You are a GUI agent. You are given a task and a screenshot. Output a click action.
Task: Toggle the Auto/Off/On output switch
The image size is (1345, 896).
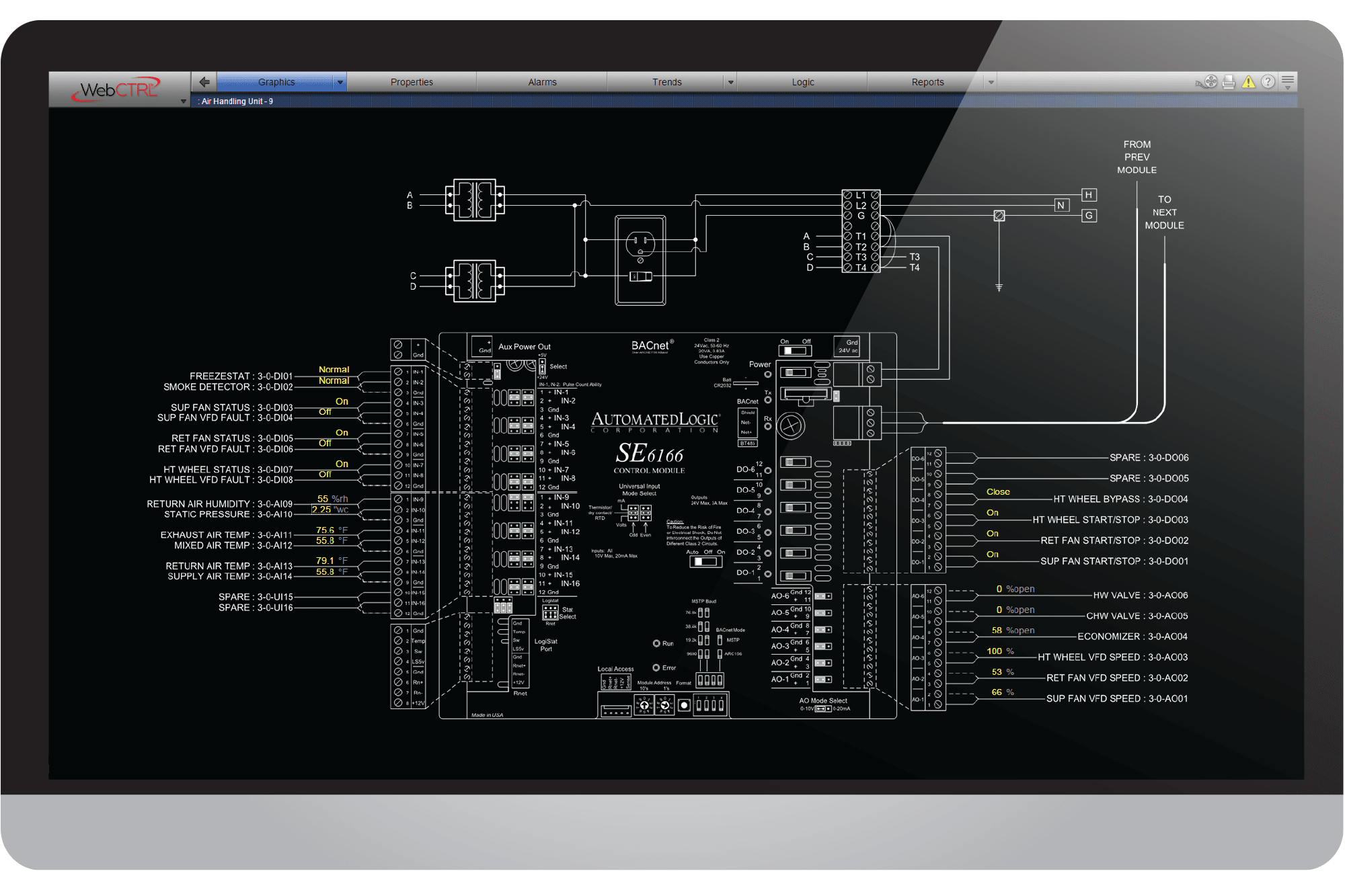(705, 561)
